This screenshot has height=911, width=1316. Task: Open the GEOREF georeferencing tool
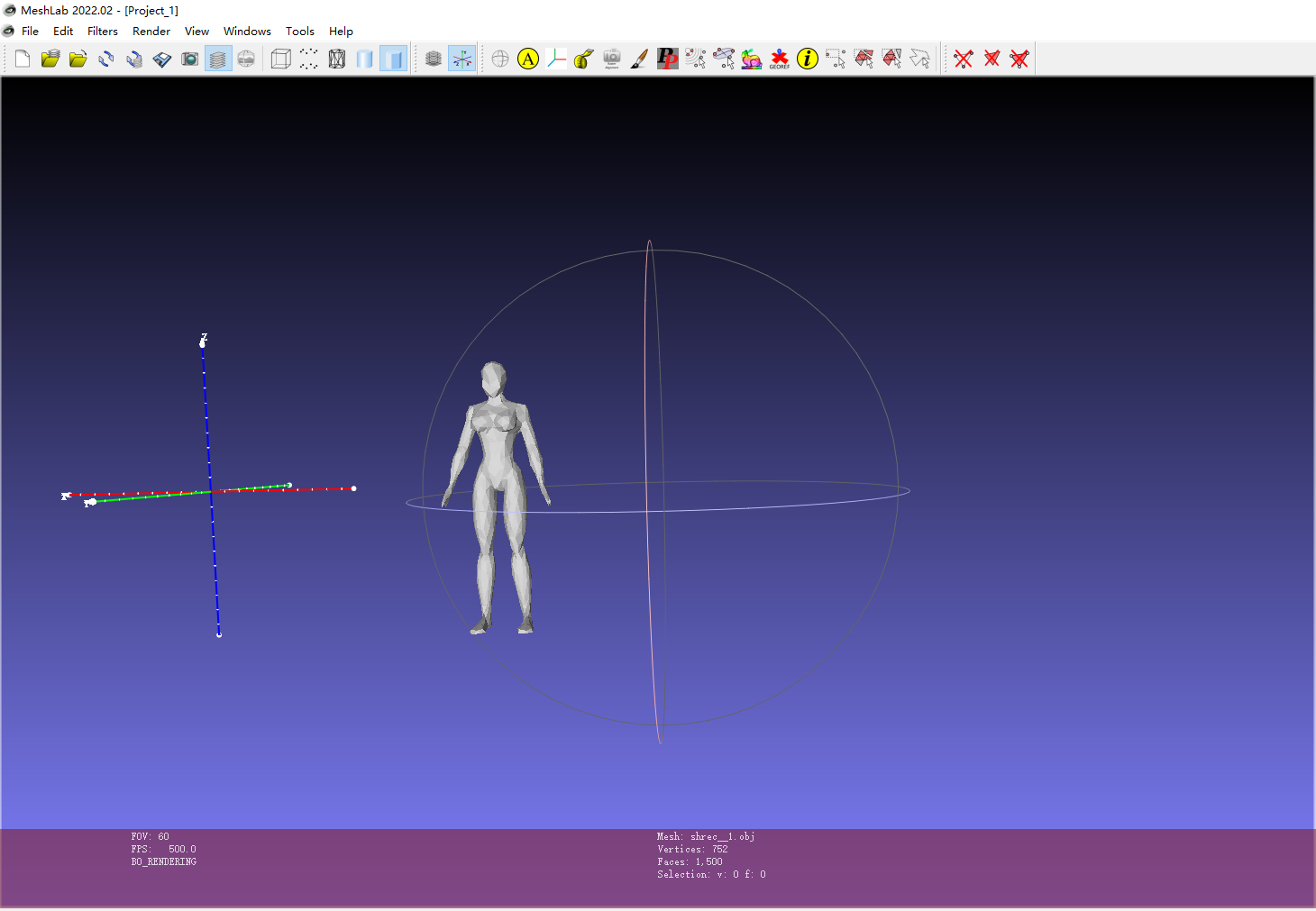point(780,59)
